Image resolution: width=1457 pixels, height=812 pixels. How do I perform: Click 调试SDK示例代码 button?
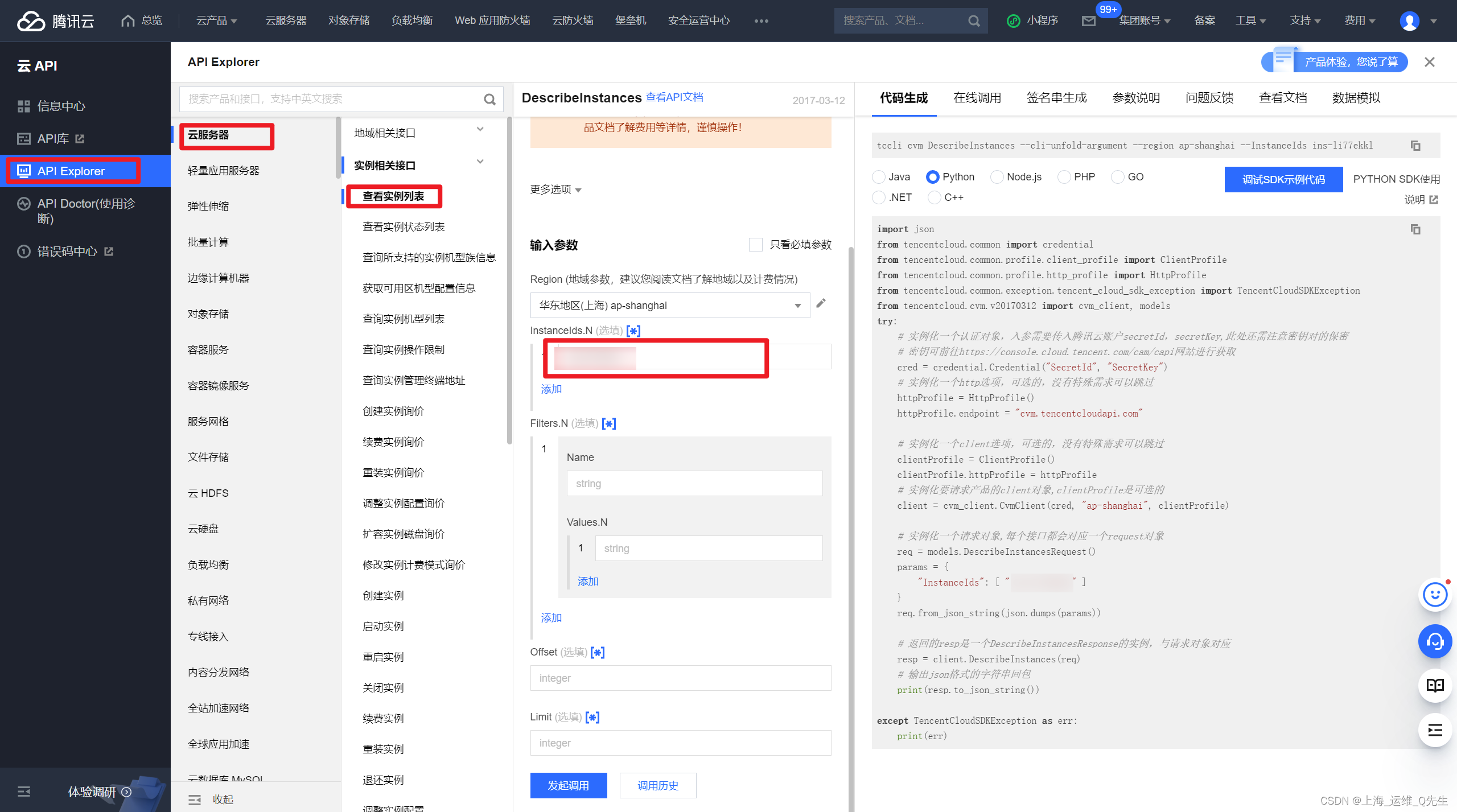pyautogui.click(x=1283, y=180)
